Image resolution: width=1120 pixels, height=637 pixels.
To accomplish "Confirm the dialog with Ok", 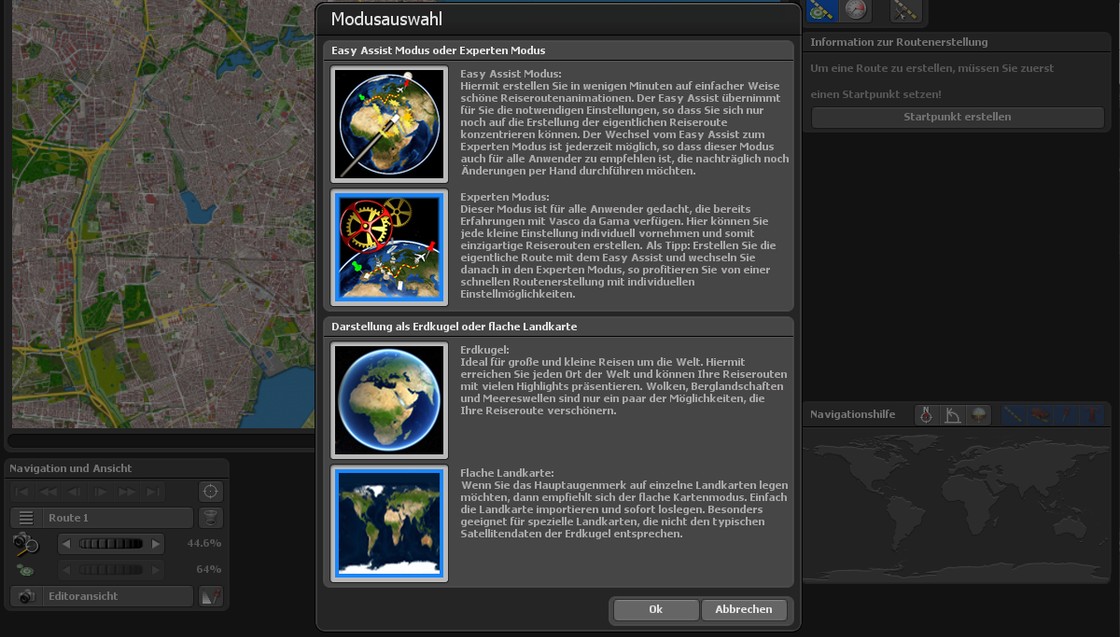I will coord(655,609).
